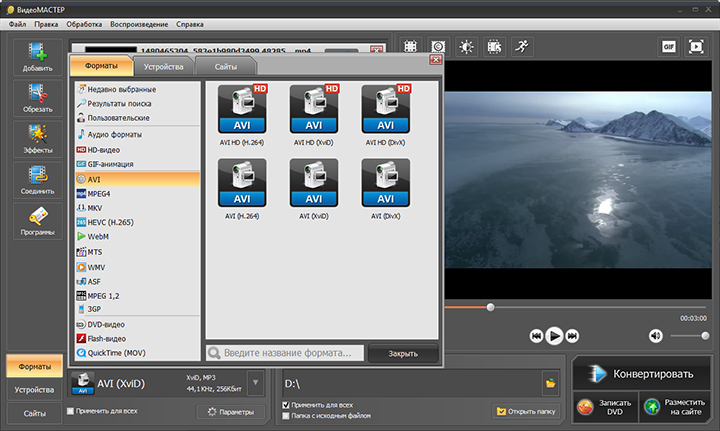The height and width of the screenshot is (431, 720).
Task: Select QuickTime (MOV) category
Action: 137,353
